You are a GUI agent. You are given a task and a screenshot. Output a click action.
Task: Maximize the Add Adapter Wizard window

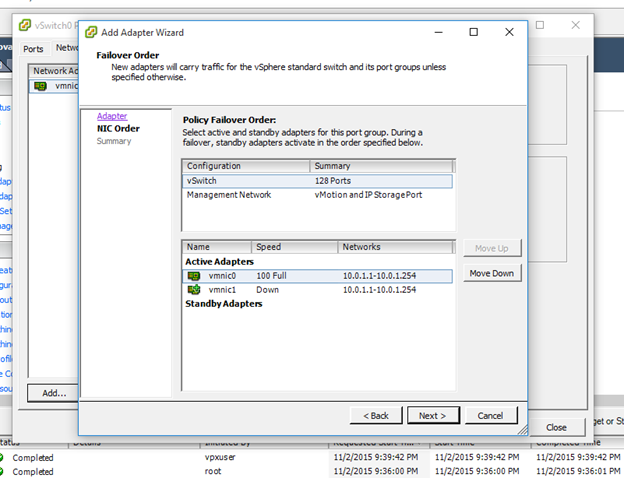click(474, 32)
